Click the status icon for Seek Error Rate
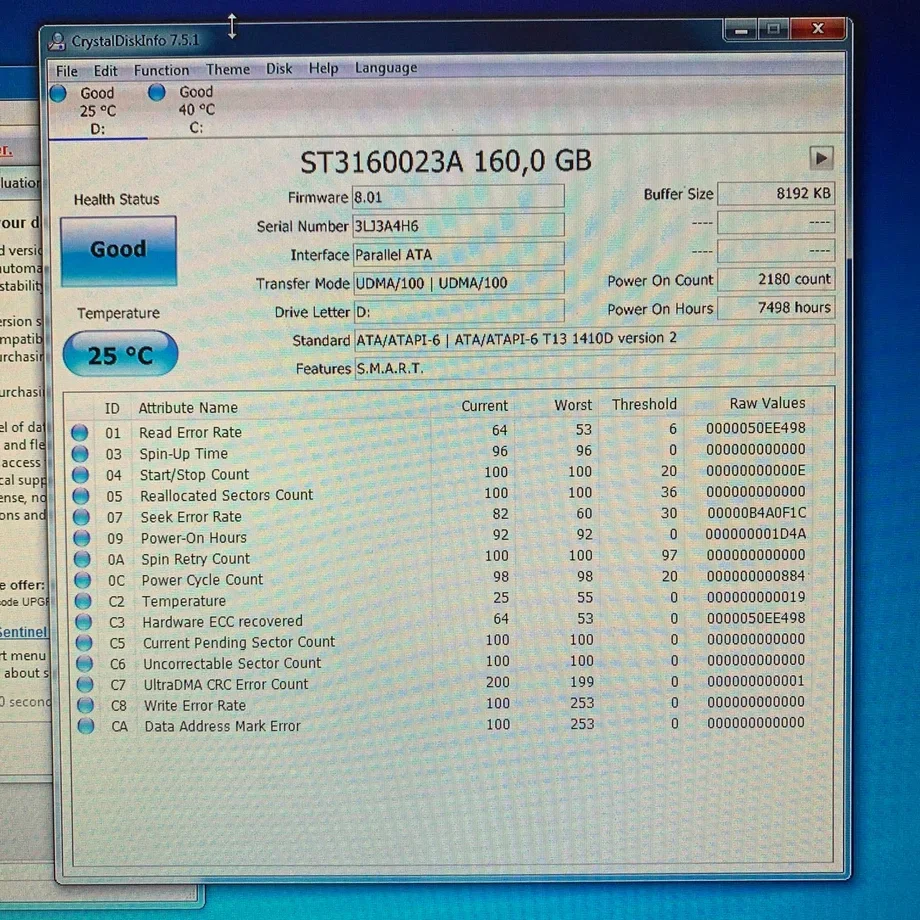This screenshot has height=920, width=920. tap(82, 518)
